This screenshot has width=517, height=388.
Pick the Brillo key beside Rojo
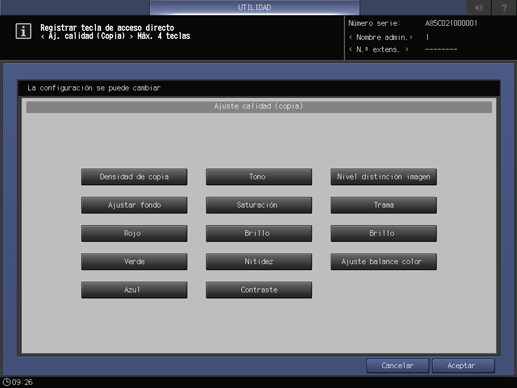(x=259, y=233)
